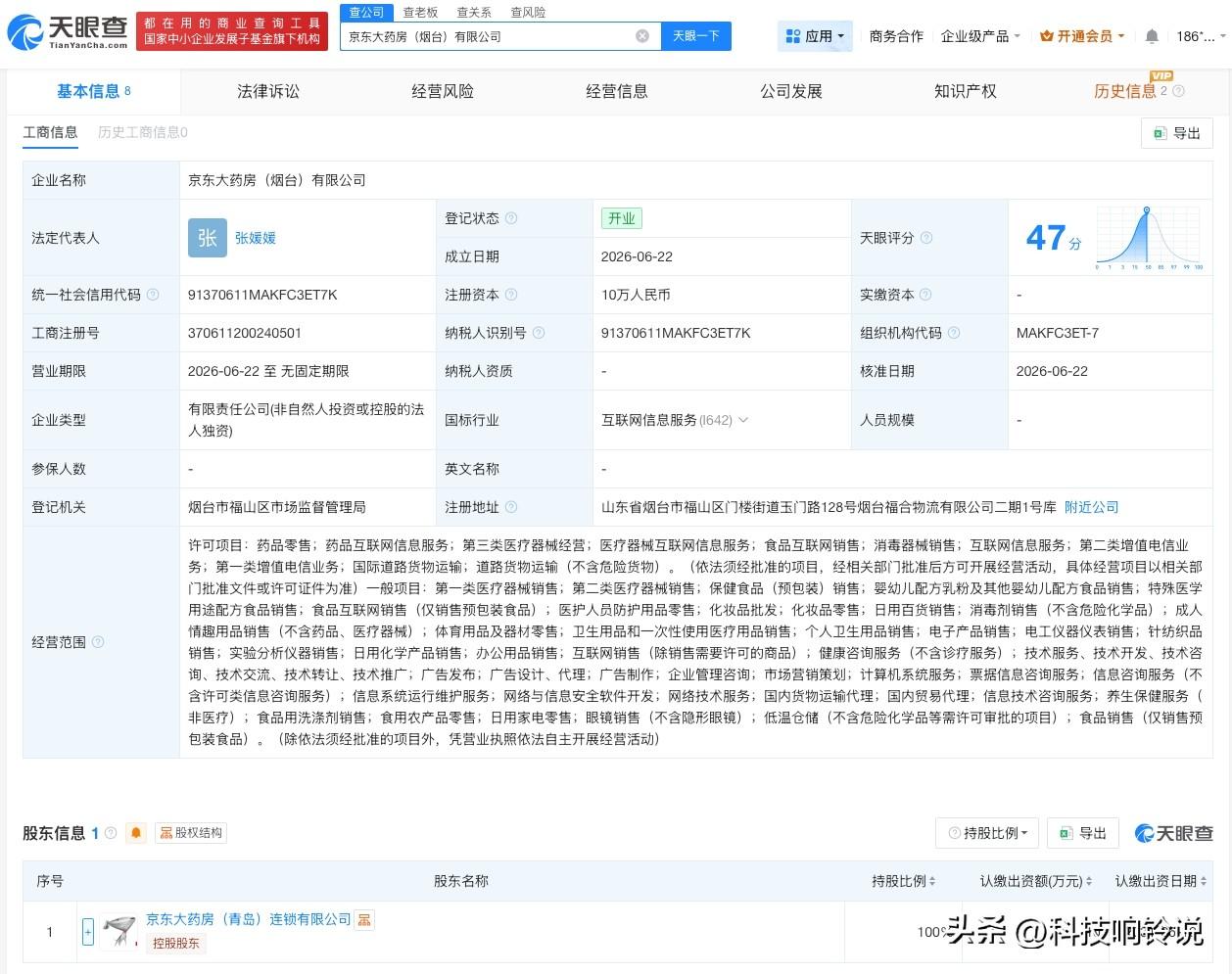Expand the 企业级产品 dropdown
The width and height of the screenshot is (1232, 974).
click(980, 36)
